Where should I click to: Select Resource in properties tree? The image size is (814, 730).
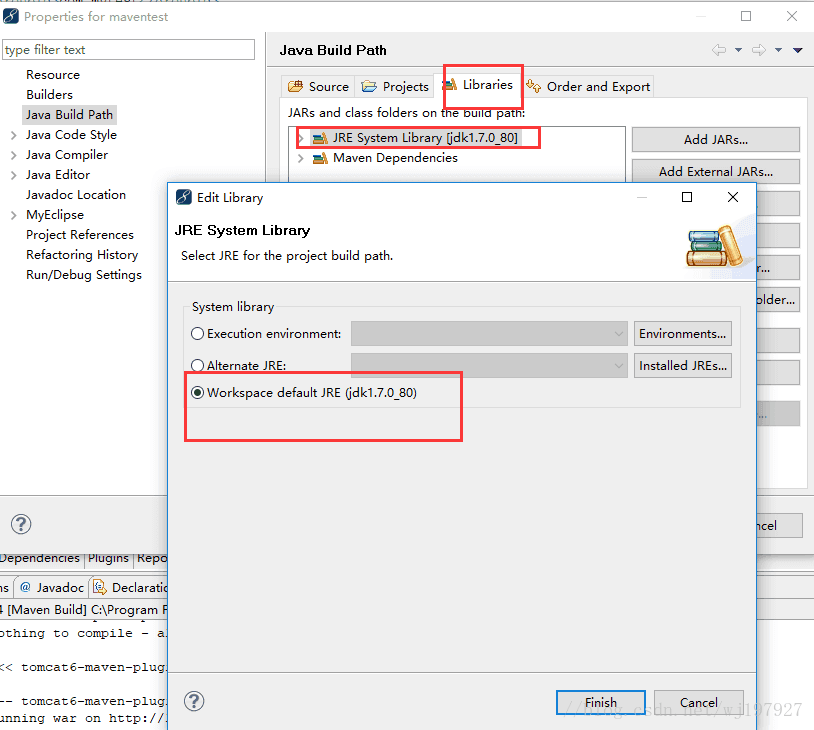pos(53,75)
